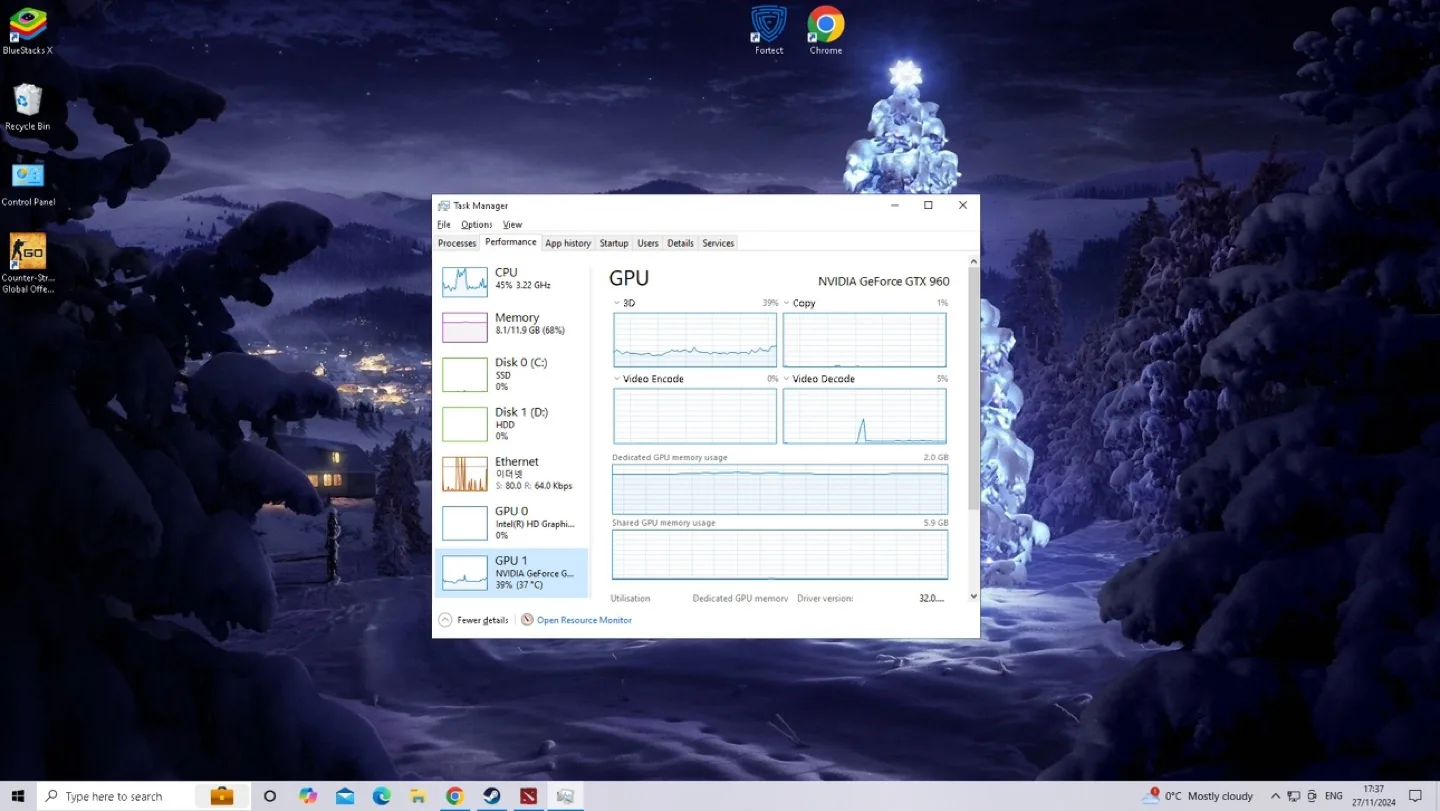Click the Video Decode graph
Viewport: 1440px width, 811px height.
pos(864,416)
